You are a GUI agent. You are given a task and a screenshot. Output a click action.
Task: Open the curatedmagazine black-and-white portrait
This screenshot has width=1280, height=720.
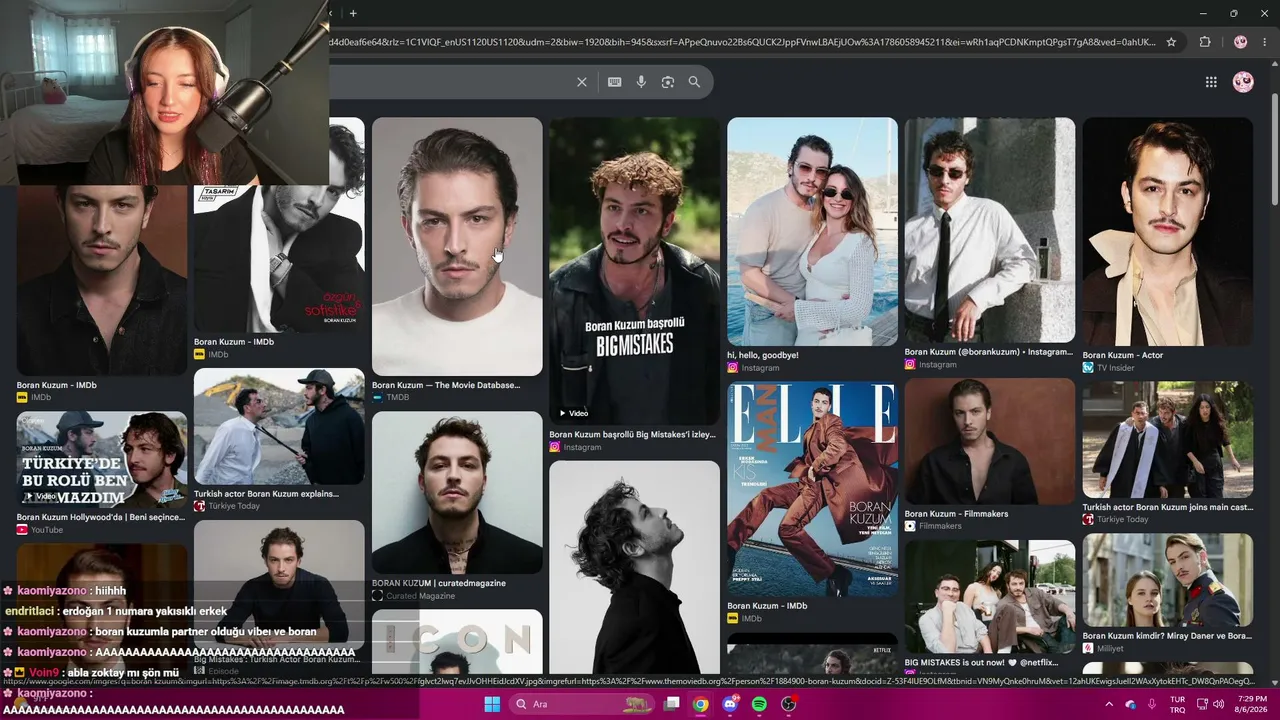pos(457,493)
